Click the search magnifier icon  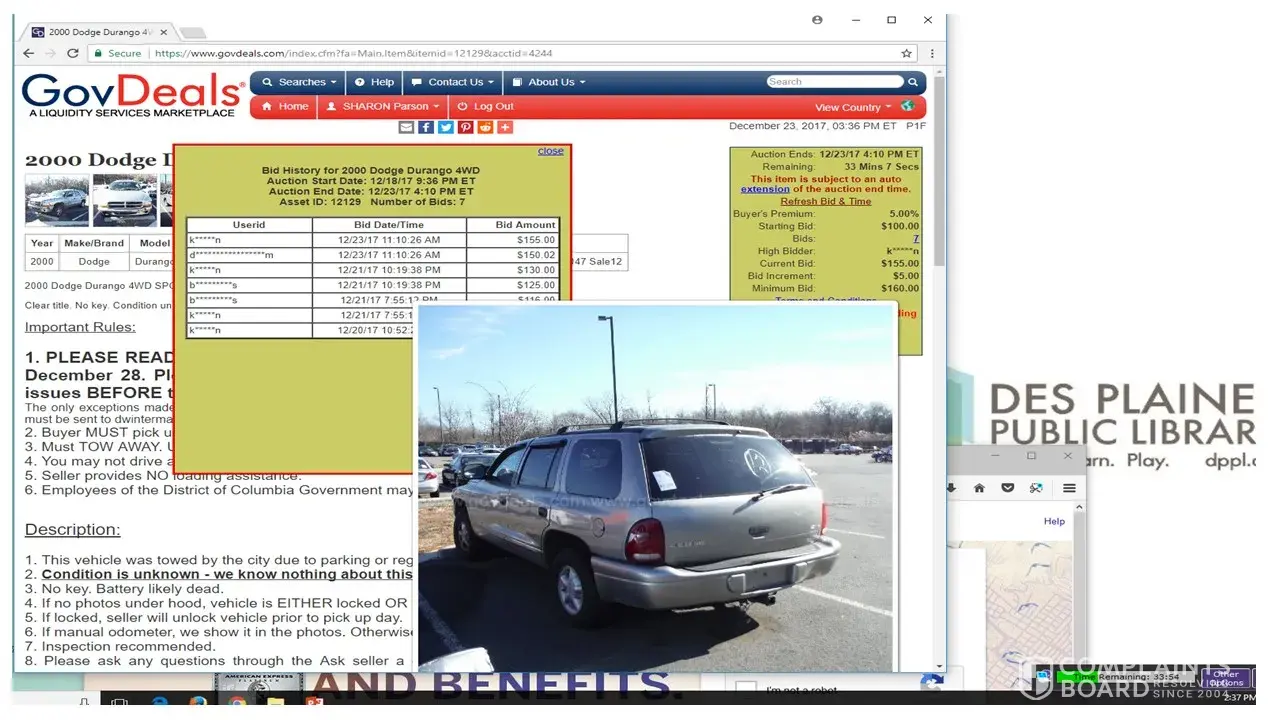[913, 82]
